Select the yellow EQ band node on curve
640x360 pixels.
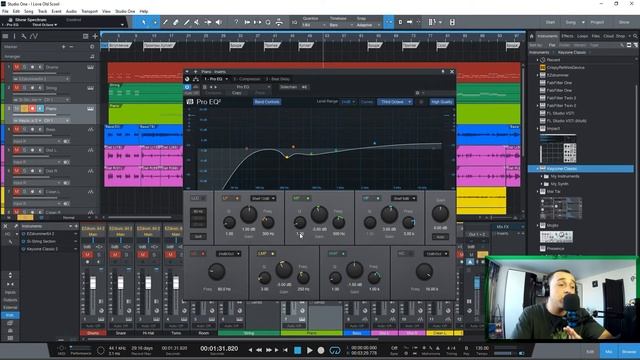tap(287, 157)
